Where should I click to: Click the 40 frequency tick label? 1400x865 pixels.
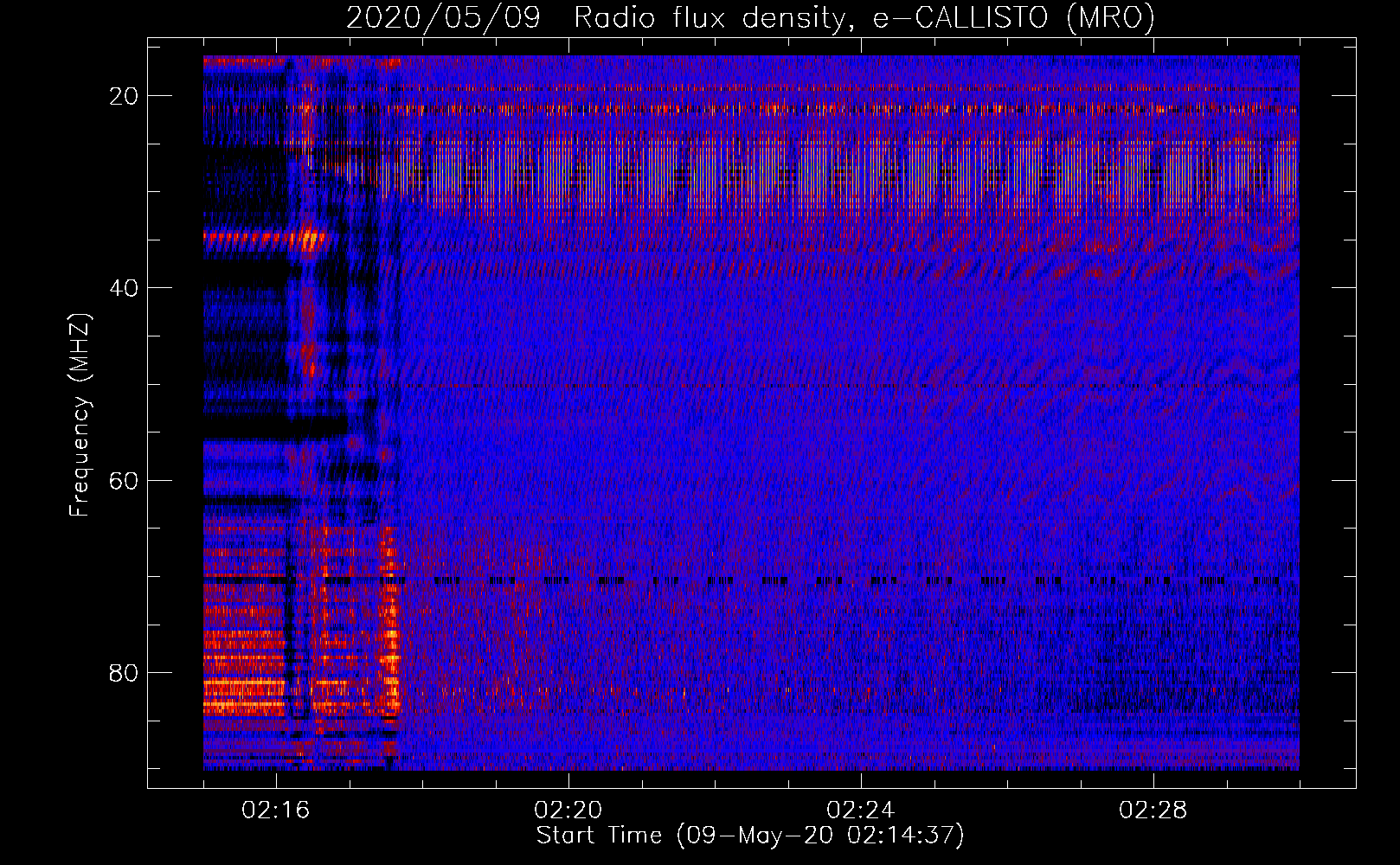tap(124, 288)
